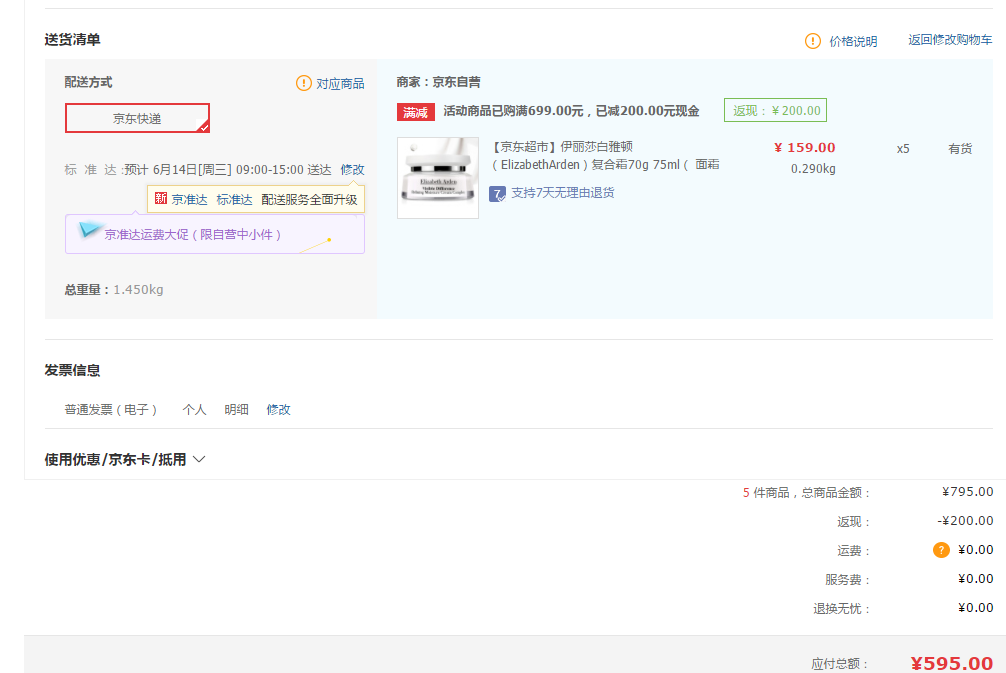Image resolution: width=1006 pixels, height=673 pixels.
Task: Click the red 满减 promotion tag
Action: point(416,112)
